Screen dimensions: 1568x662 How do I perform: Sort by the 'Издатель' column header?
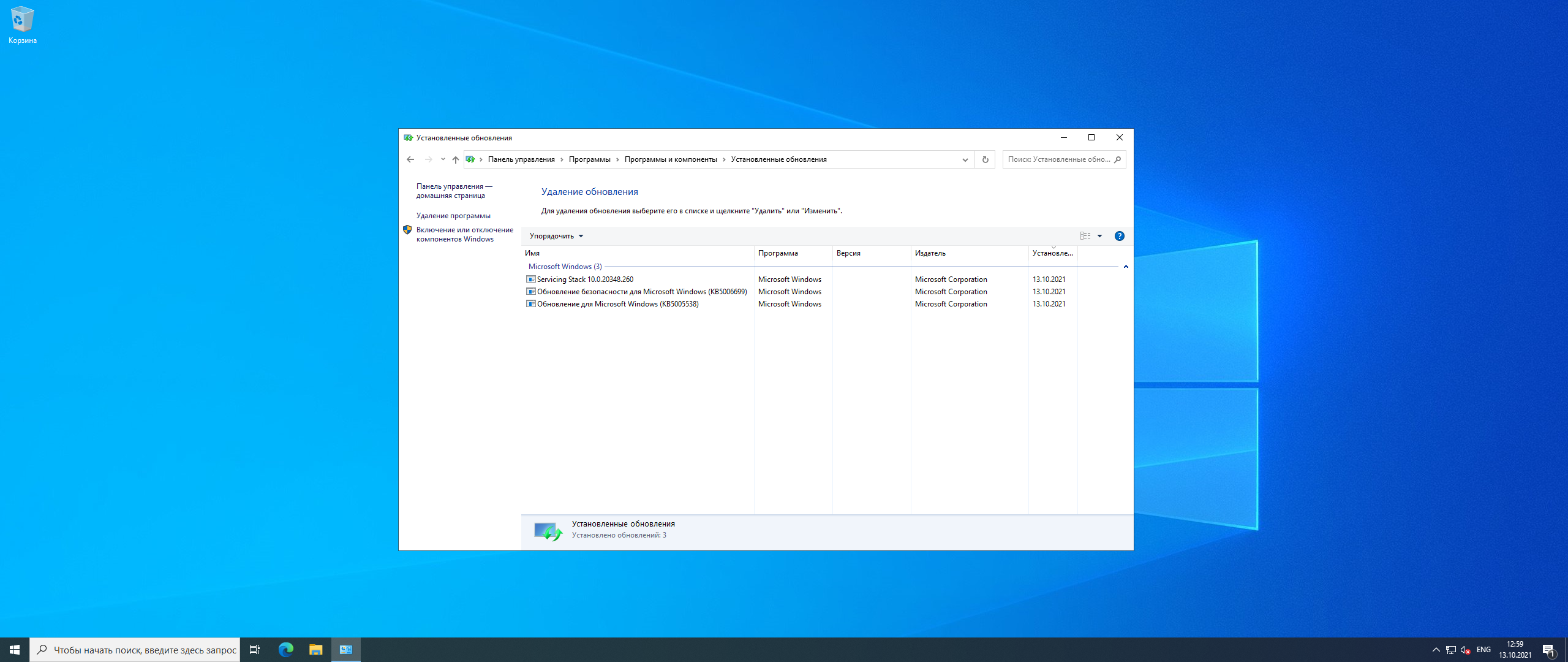970,253
